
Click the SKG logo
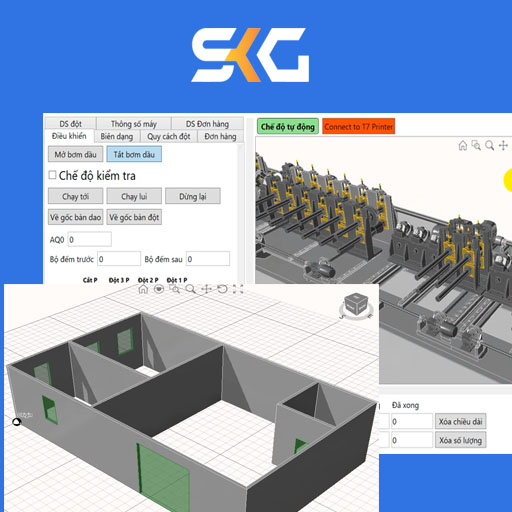(x=250, y=55)
